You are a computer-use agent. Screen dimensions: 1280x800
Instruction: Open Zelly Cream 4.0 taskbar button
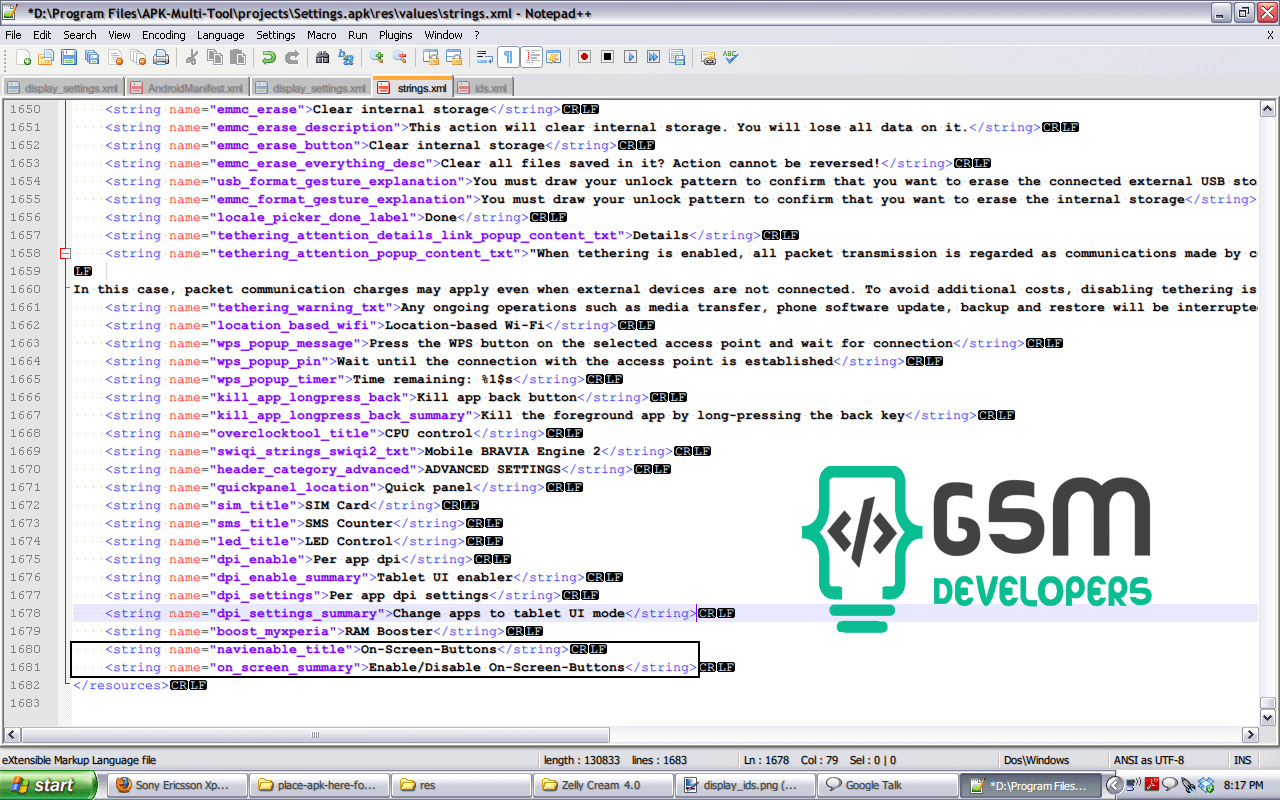pos(601,785)
